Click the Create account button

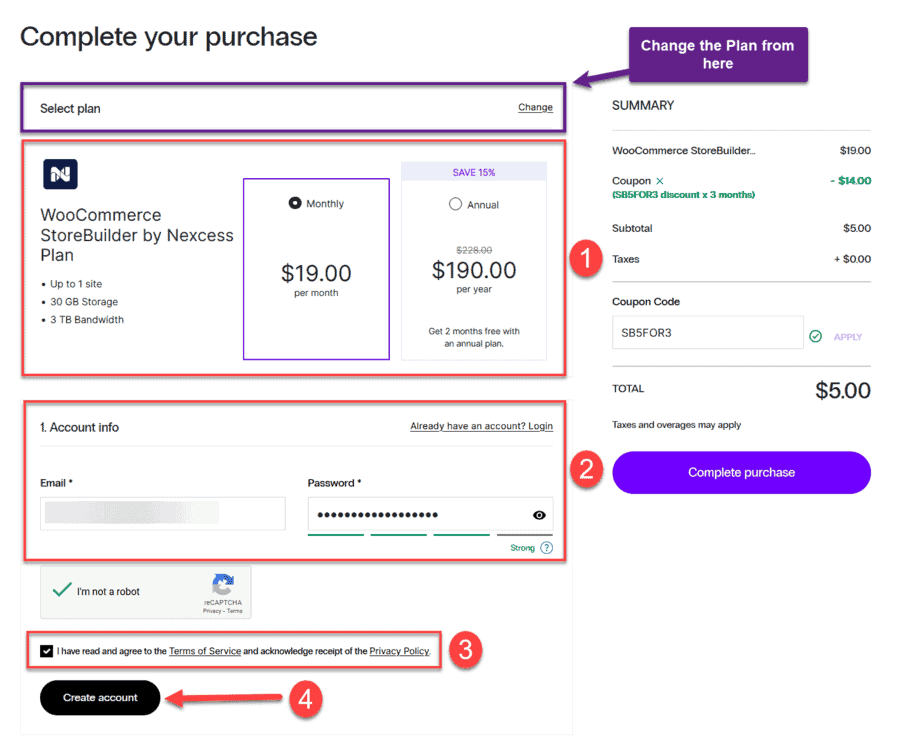point(100,698)
